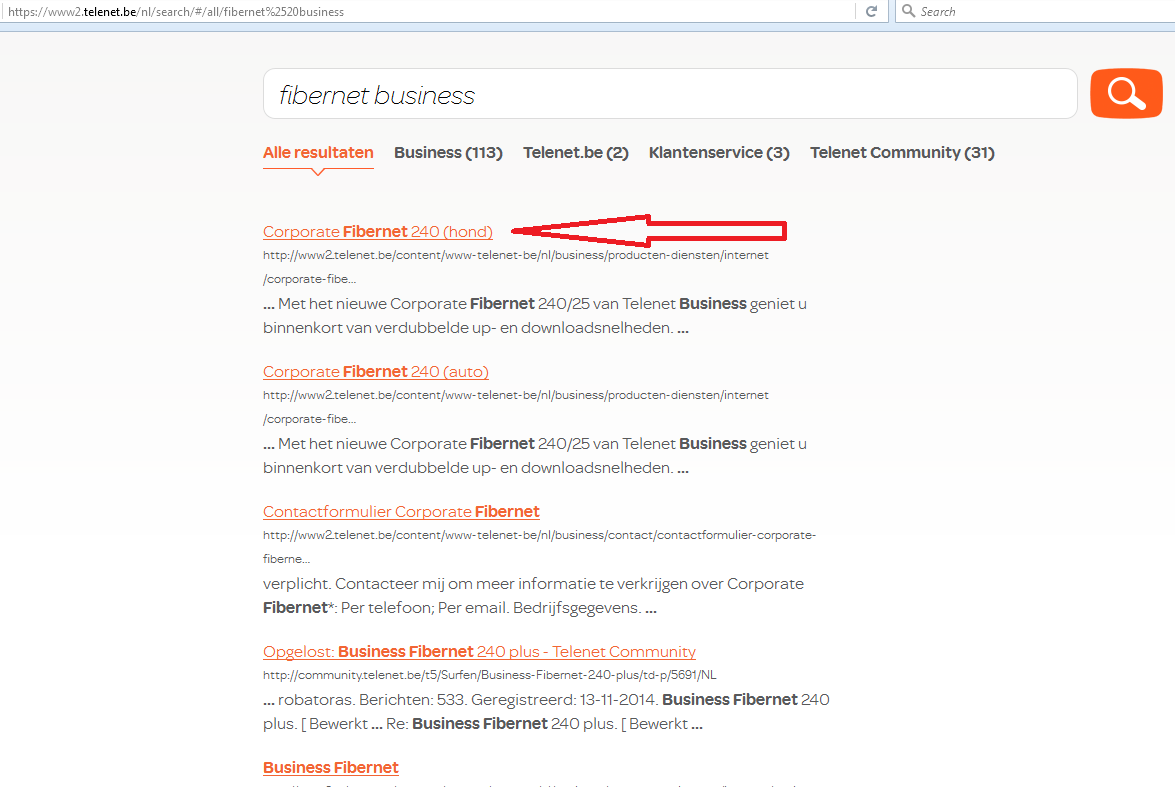Open 'Corporate Fibernet 240 (hond)' result

[377, 232]
